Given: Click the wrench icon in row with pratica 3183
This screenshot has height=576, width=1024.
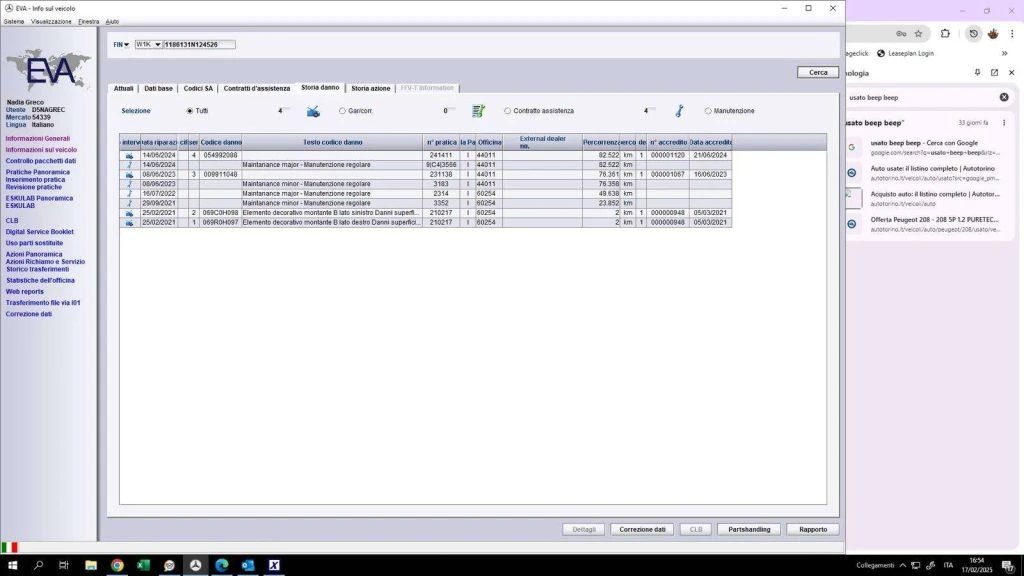Looking at the screenshot, I should click(x=129, y=184).
